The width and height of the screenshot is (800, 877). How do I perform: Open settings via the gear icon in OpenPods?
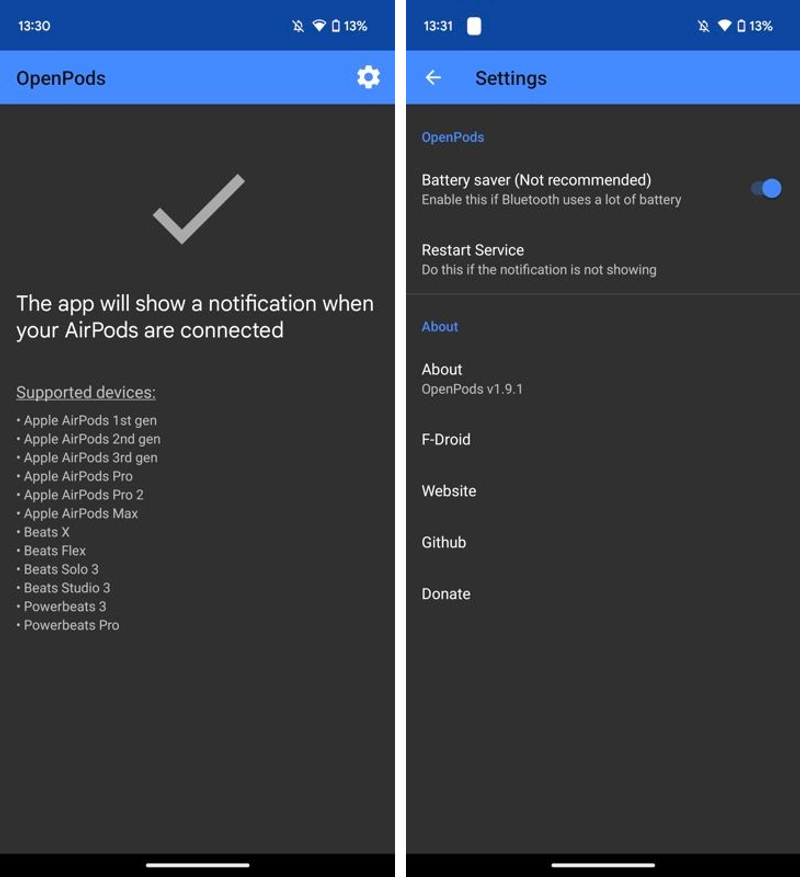[368, 77]
